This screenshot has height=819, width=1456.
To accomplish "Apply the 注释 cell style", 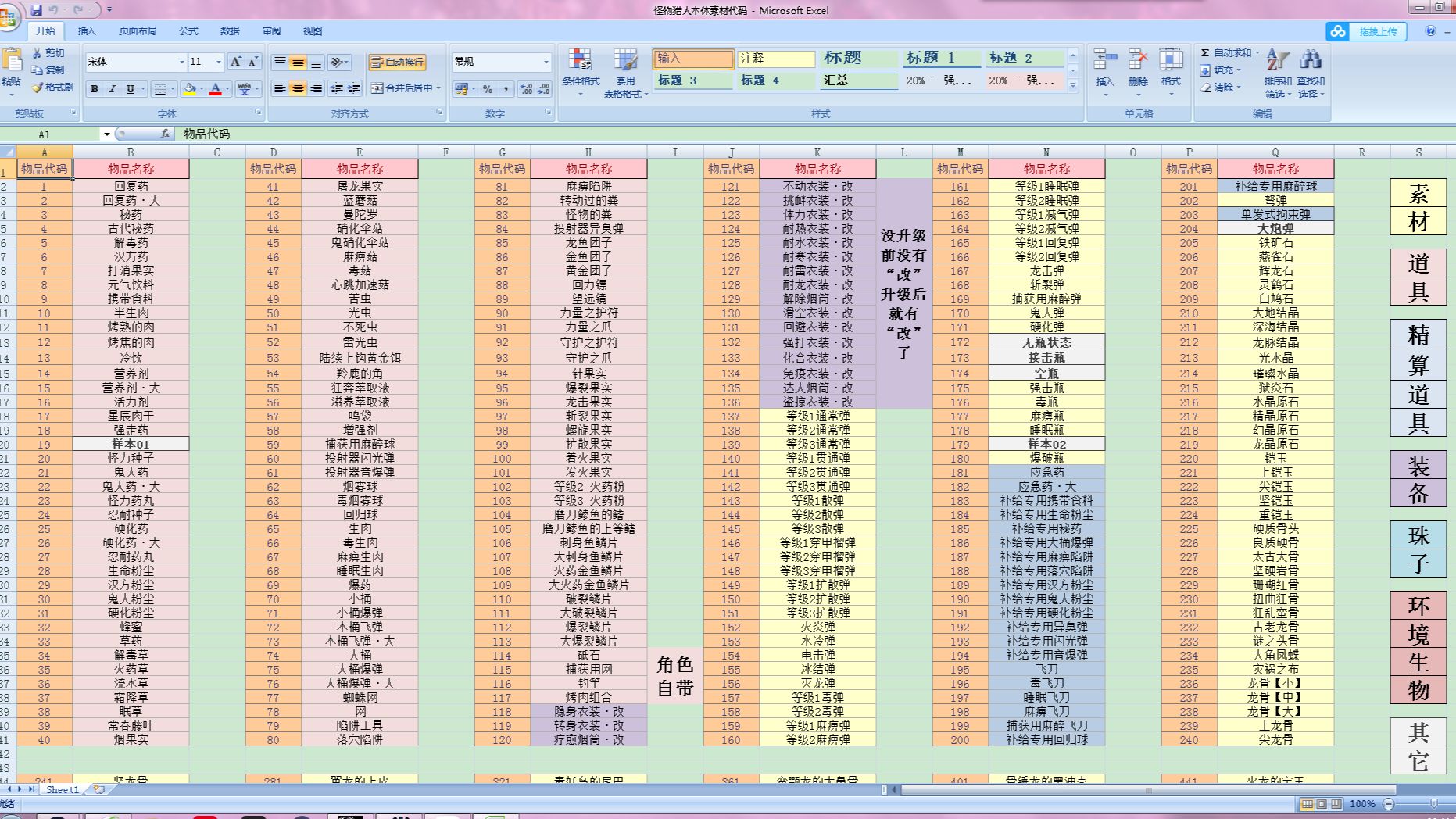I will (x=775, y=59).
